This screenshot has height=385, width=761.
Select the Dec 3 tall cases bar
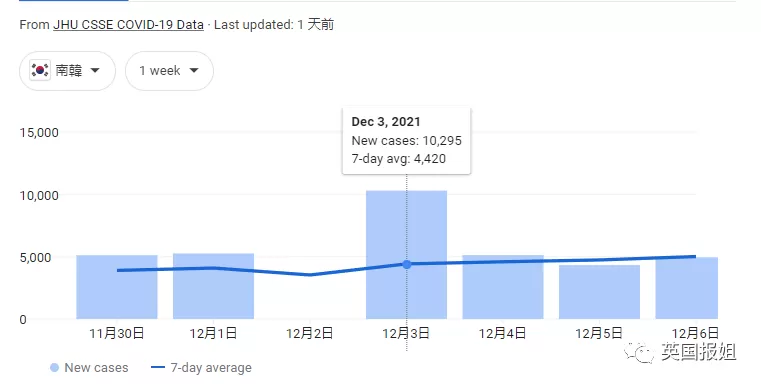406,255
